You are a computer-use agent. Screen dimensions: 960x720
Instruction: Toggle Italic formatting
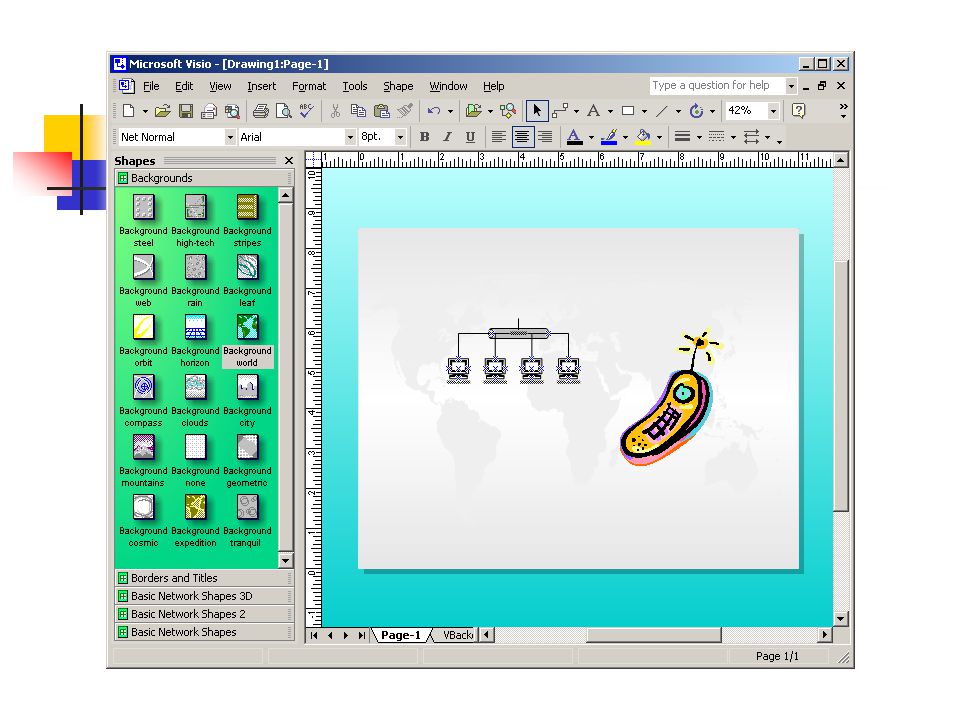[447, 137]
